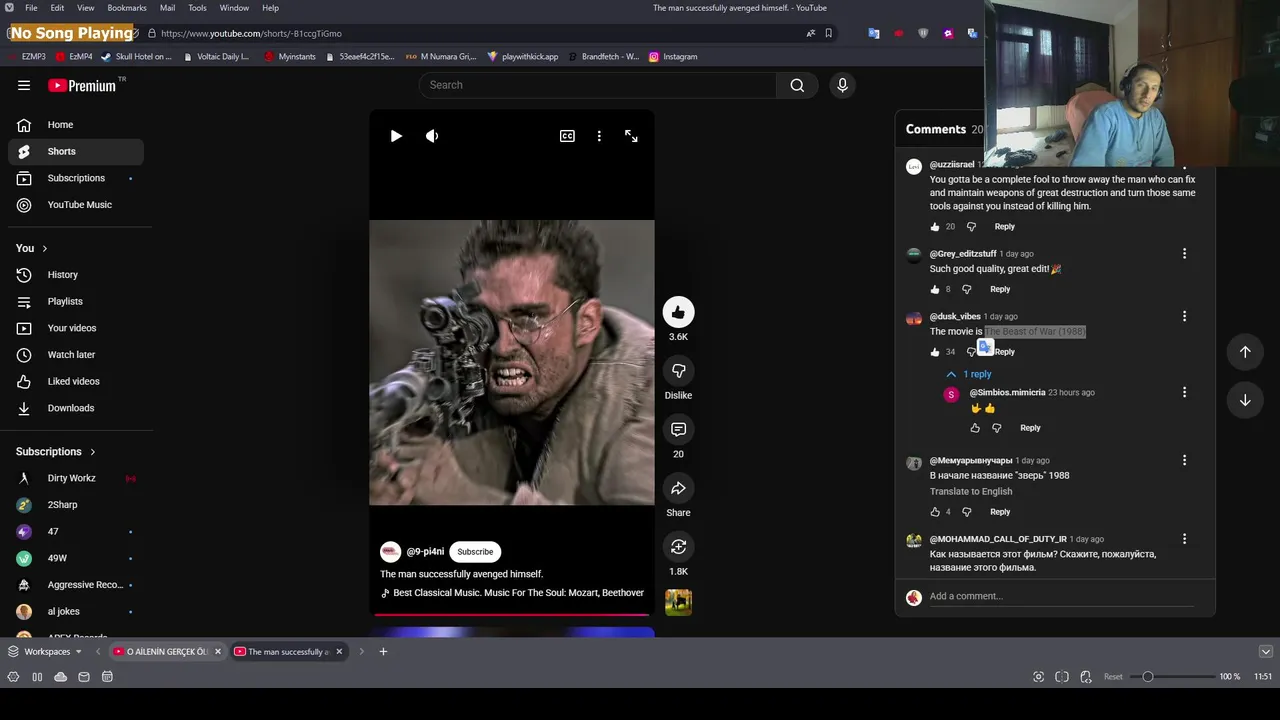The height and width of the screenshot is (720, 1280).
Task: Capture page with the status bar camera icon
Action: click(1038, 677)
